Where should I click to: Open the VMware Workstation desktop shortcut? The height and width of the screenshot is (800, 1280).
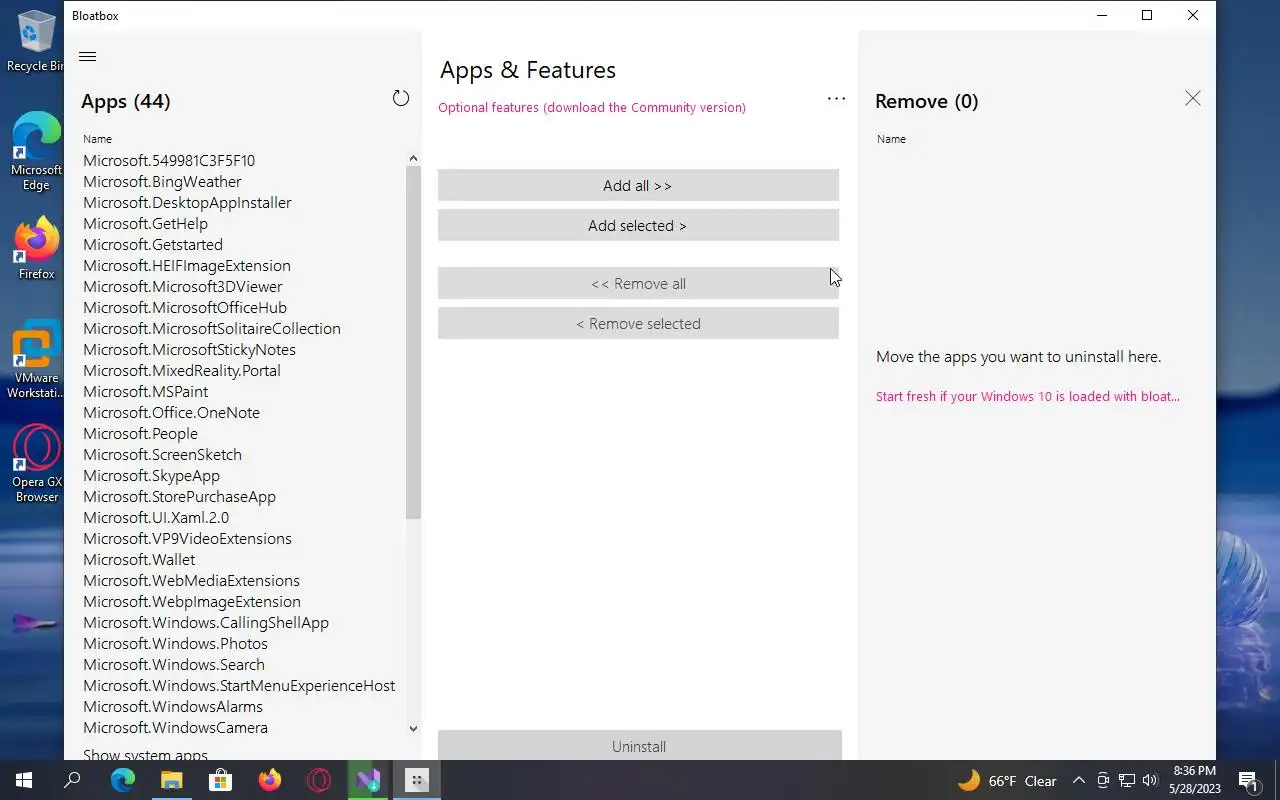(36, 360)
